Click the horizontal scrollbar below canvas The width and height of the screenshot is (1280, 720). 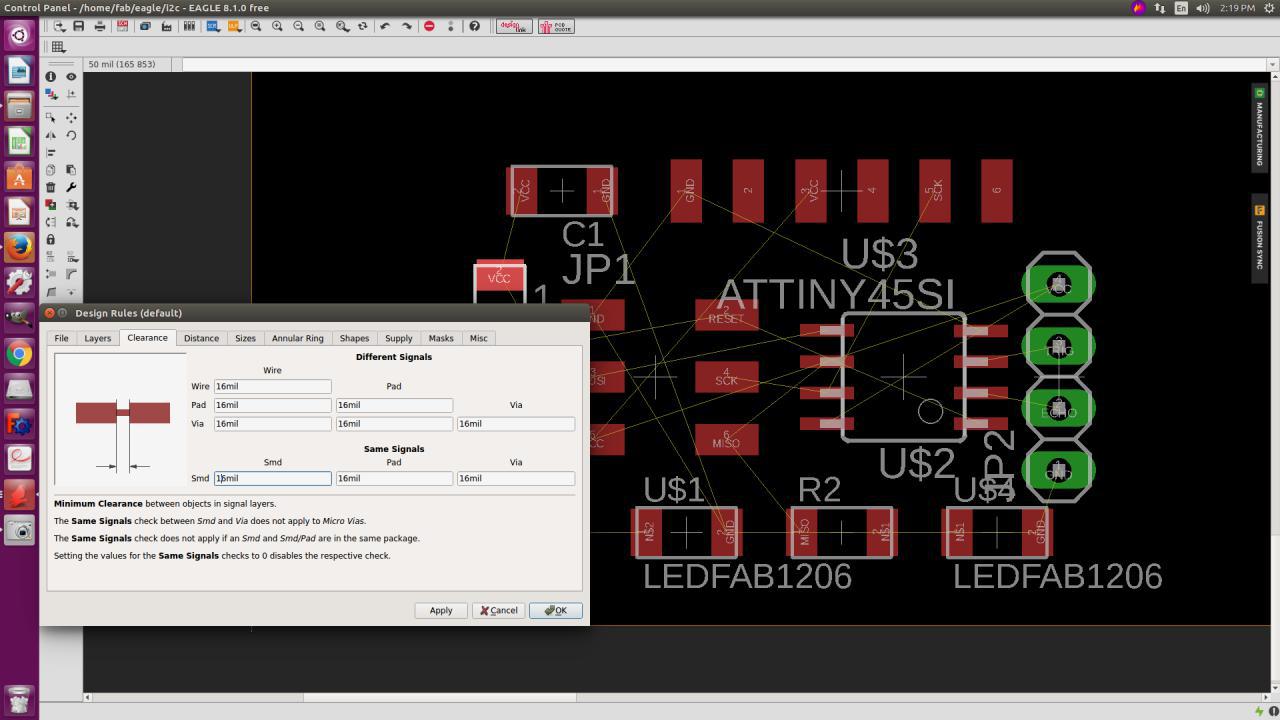click(675, 697)
